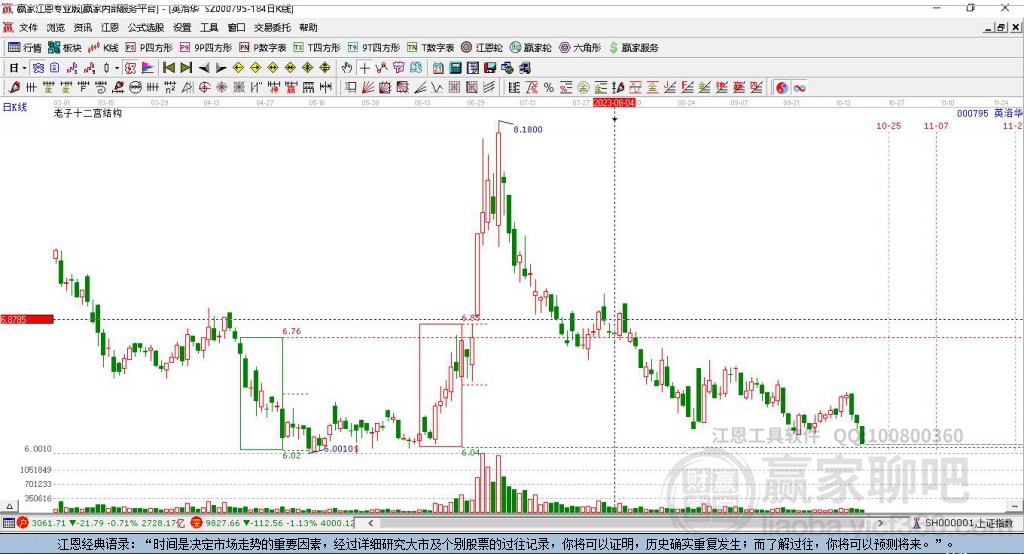Select the circled crosshair target tool
This screenshot has height=554, width=1024.
[204, 88]
